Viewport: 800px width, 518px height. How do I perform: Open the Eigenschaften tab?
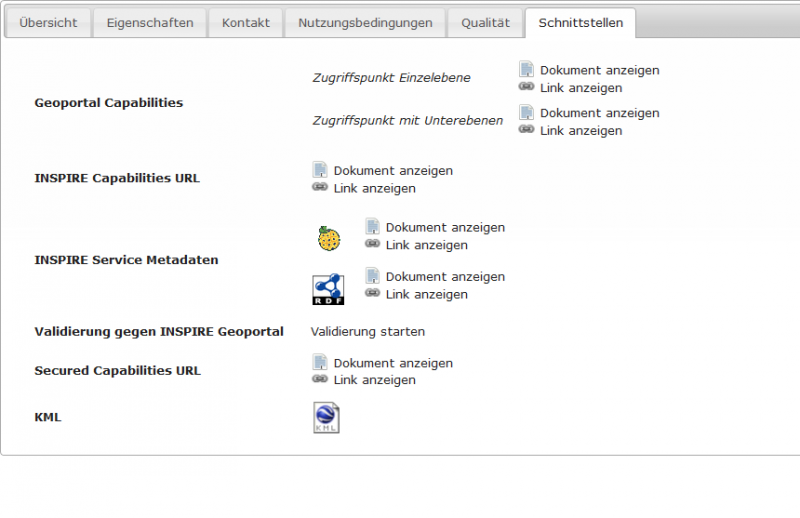coord(149,23)
